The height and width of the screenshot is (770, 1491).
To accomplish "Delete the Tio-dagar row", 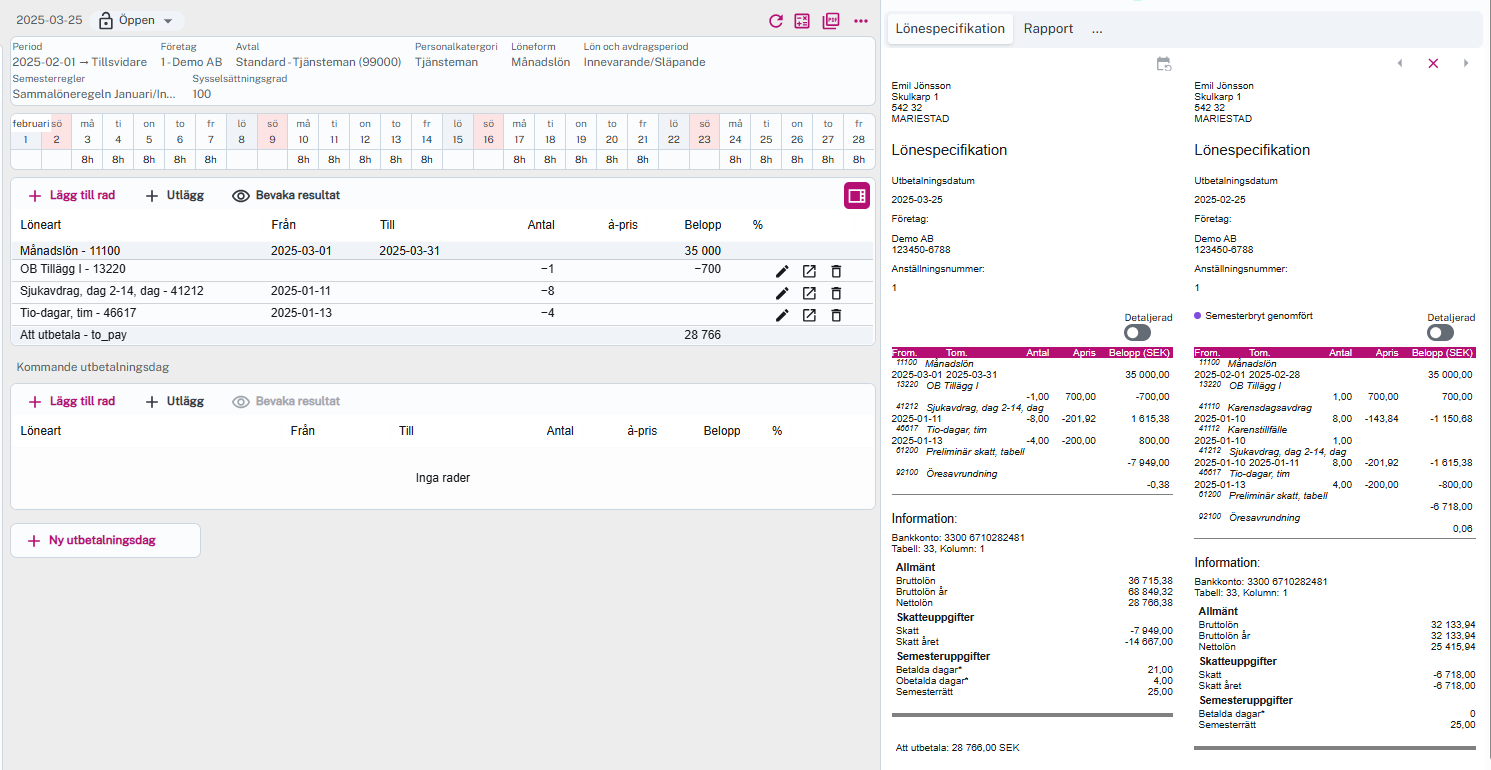I will [x=836, y=315].
